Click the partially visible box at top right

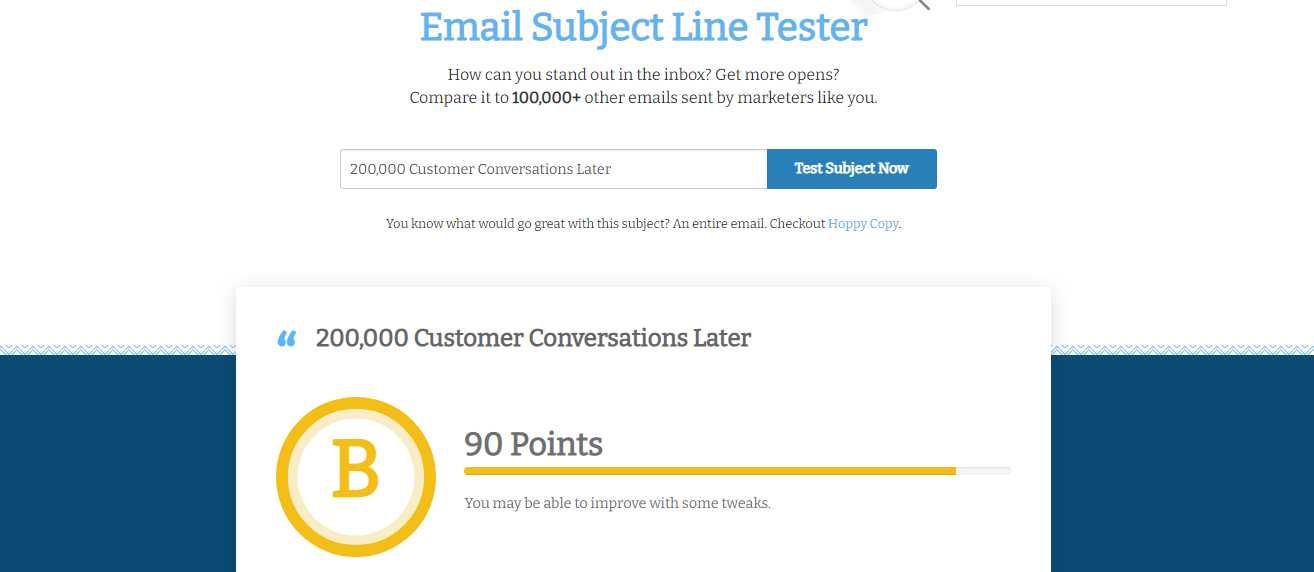click(x=1090, y=3)
